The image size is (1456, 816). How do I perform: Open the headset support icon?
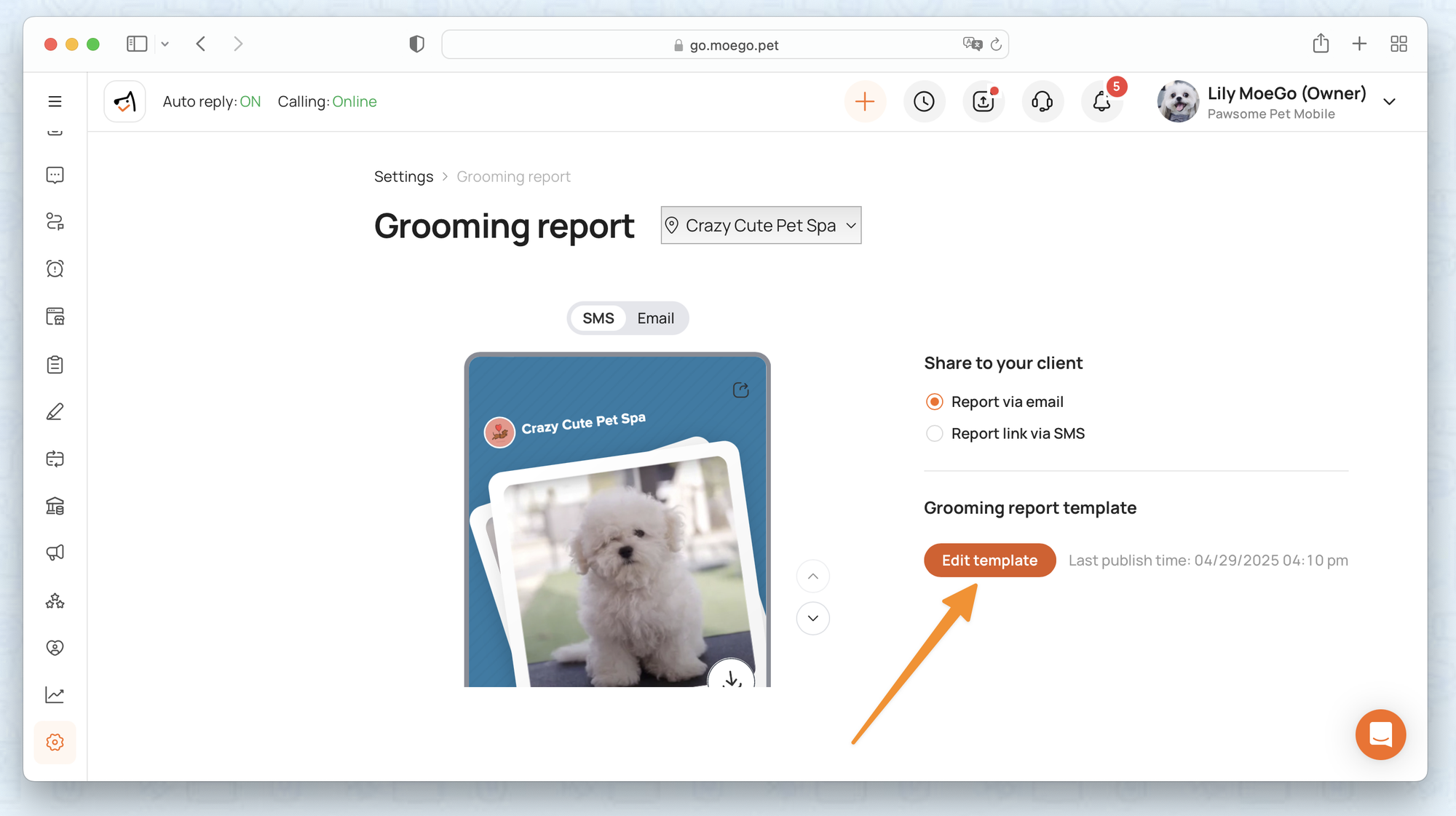coord(1042,101)
